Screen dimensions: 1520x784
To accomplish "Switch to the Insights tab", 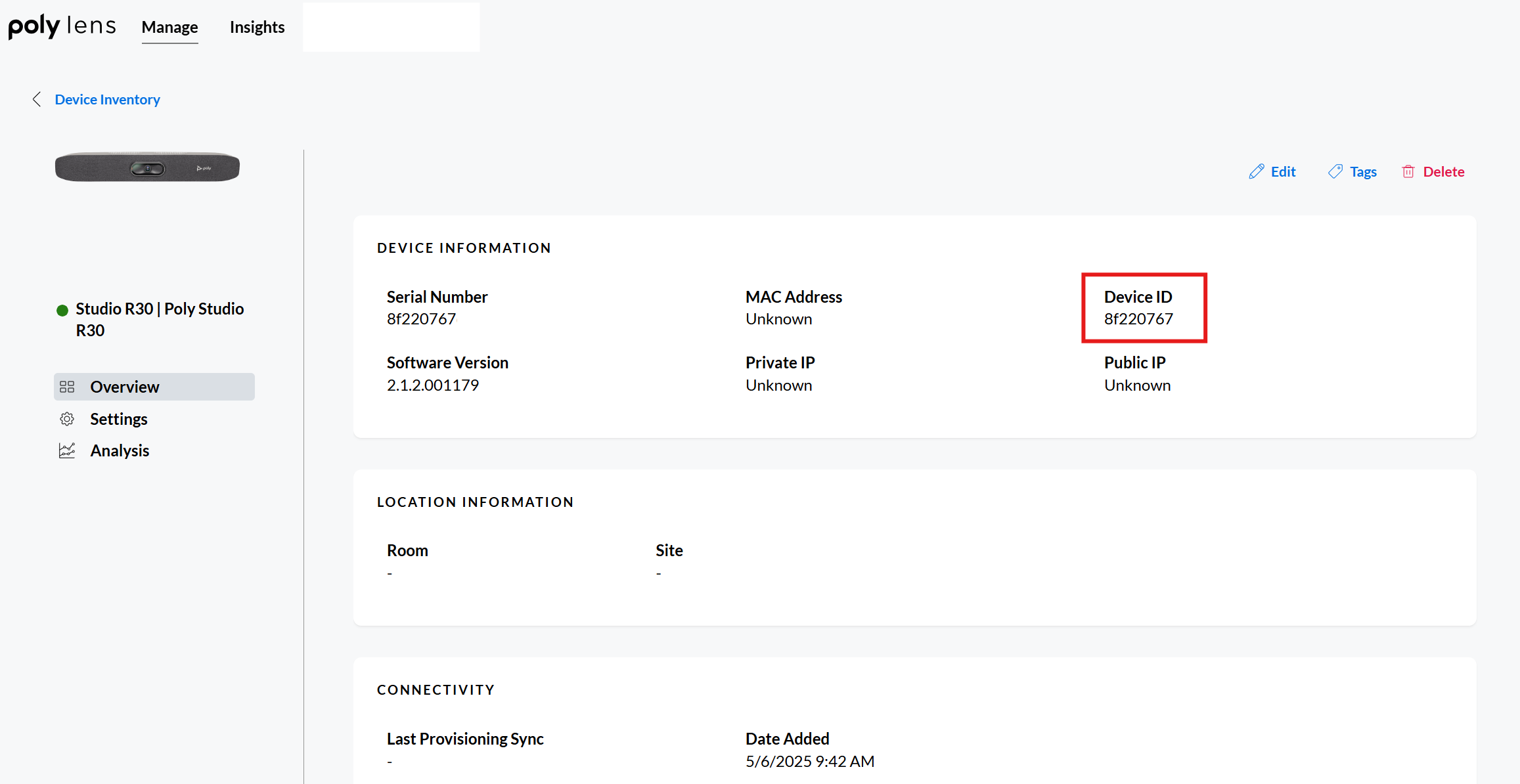I will click(x=257, y=27).
